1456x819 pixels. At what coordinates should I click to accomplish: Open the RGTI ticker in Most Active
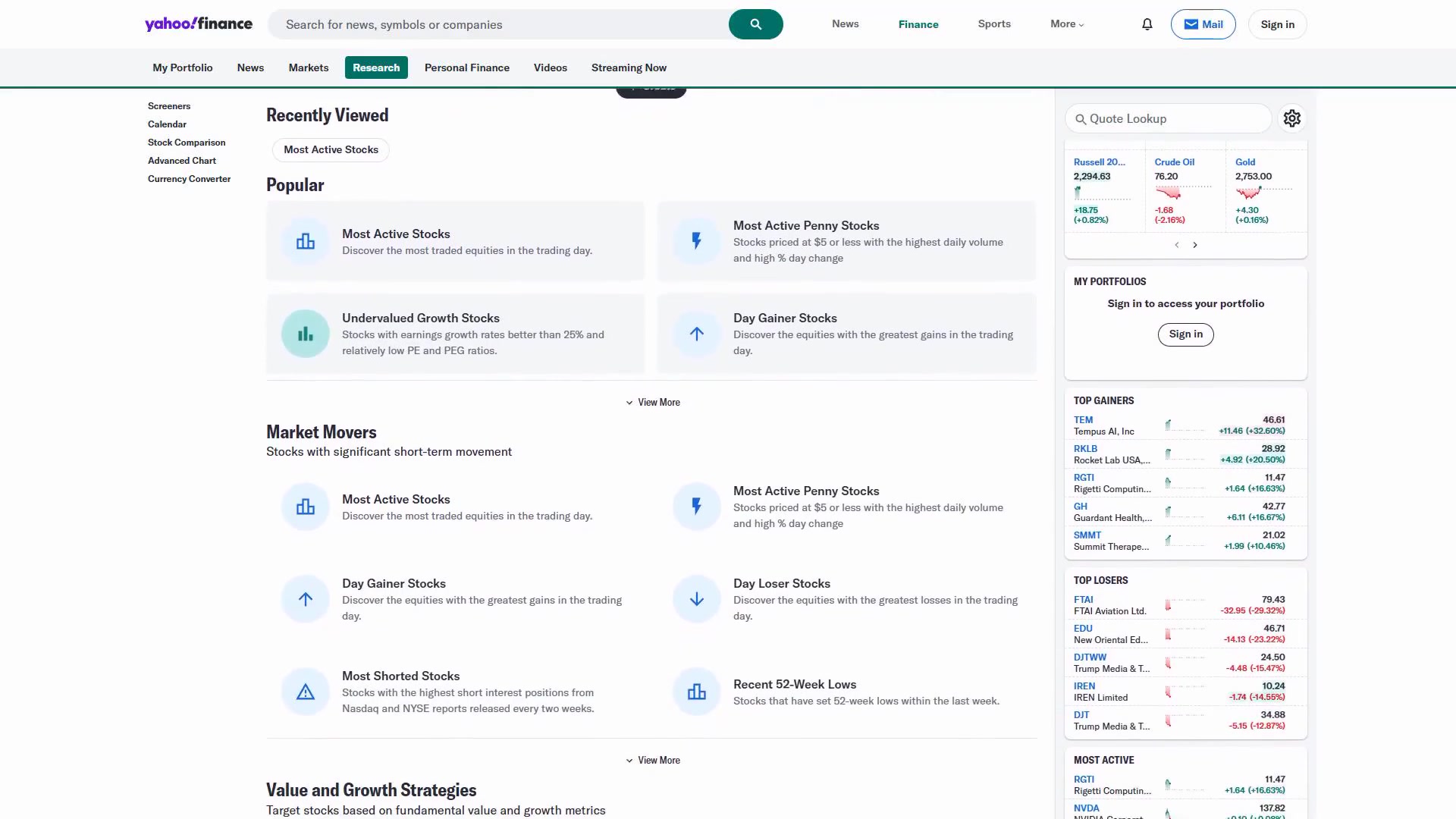[1084, 780]
